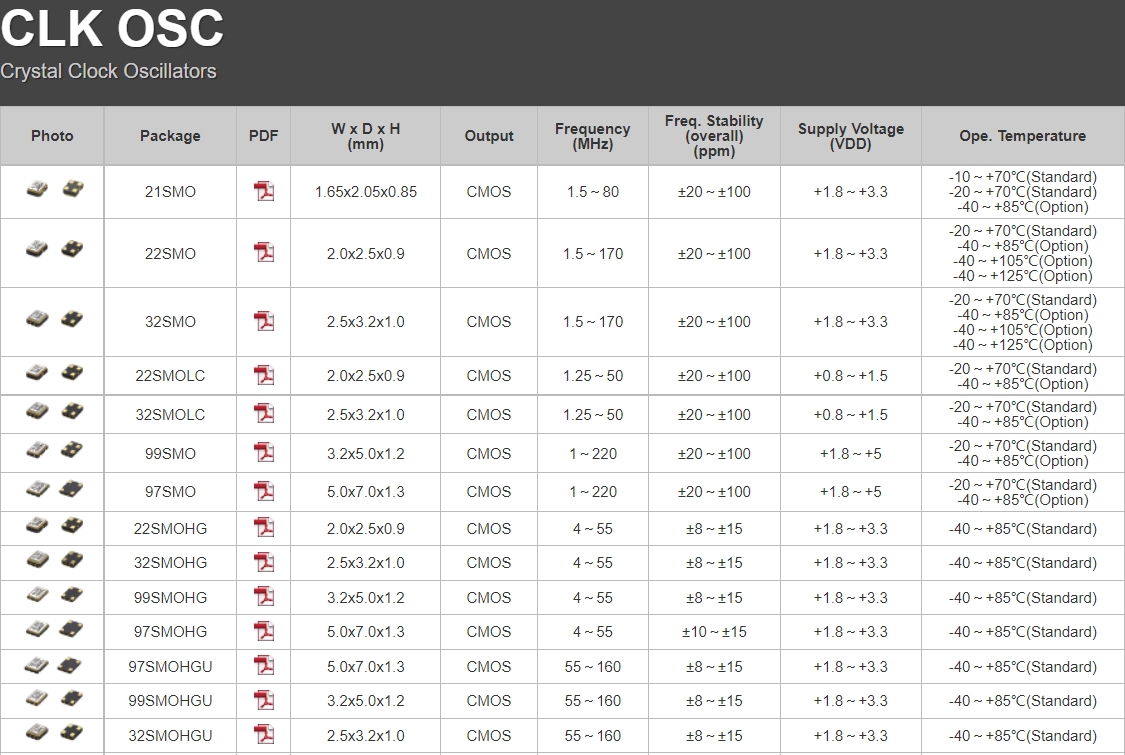This screenshot has height=755, width=1125.
Task: Open the 97SMOHG PDF file icon
Action: pos(264,631)
